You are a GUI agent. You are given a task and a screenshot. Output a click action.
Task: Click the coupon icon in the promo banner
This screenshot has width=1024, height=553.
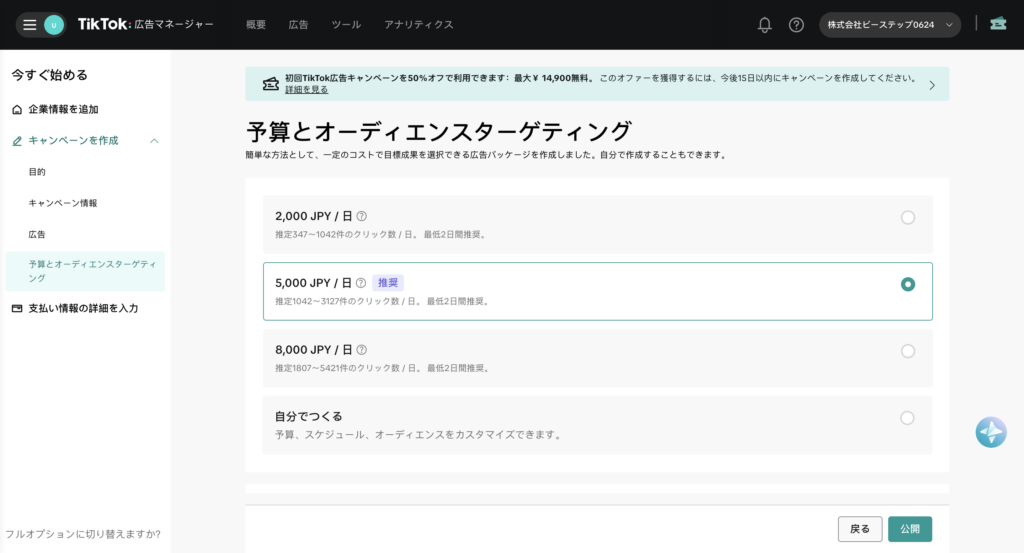click(x=270, y=84)
